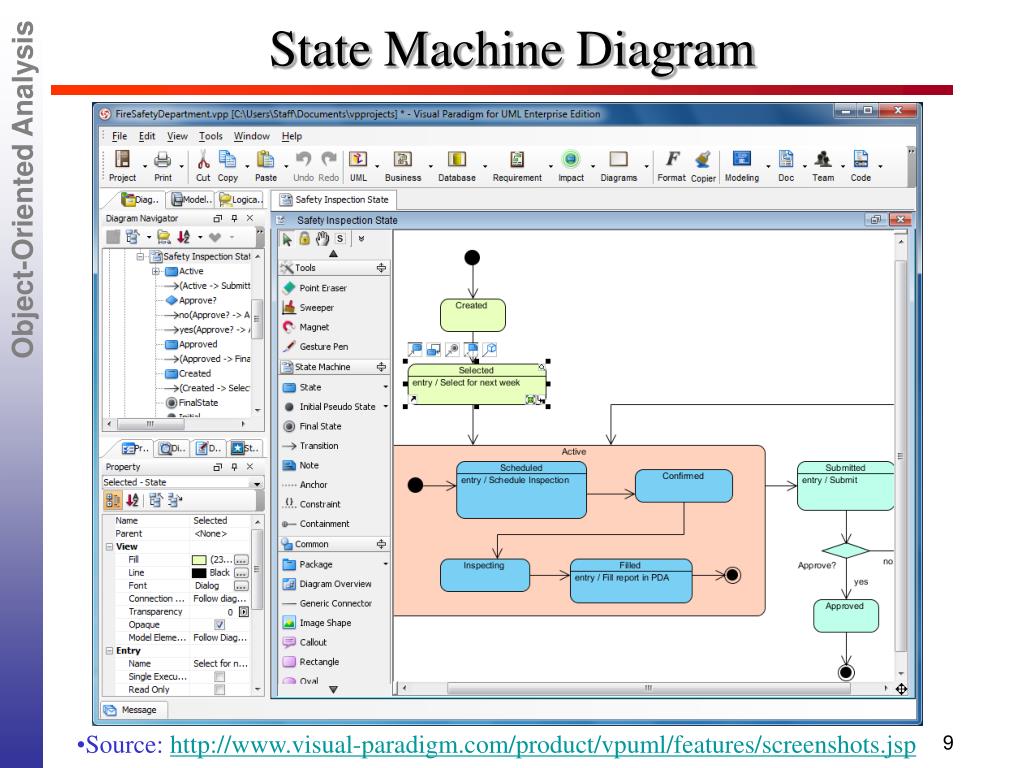Switch to the Safety Inspection State tab
The image size is (1024, 768).
(334, 200)
